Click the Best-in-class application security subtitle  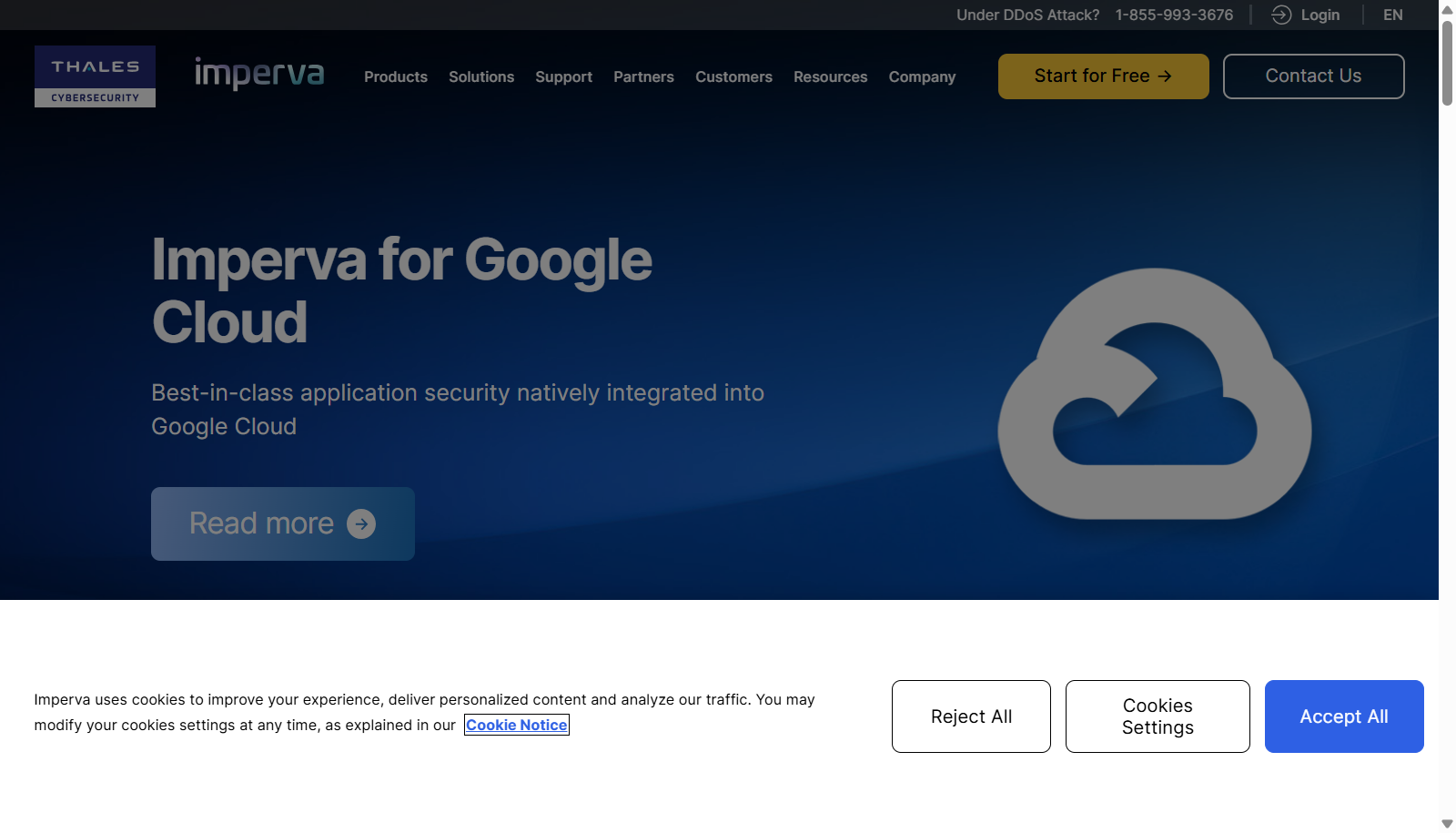(x=458, y=410)
